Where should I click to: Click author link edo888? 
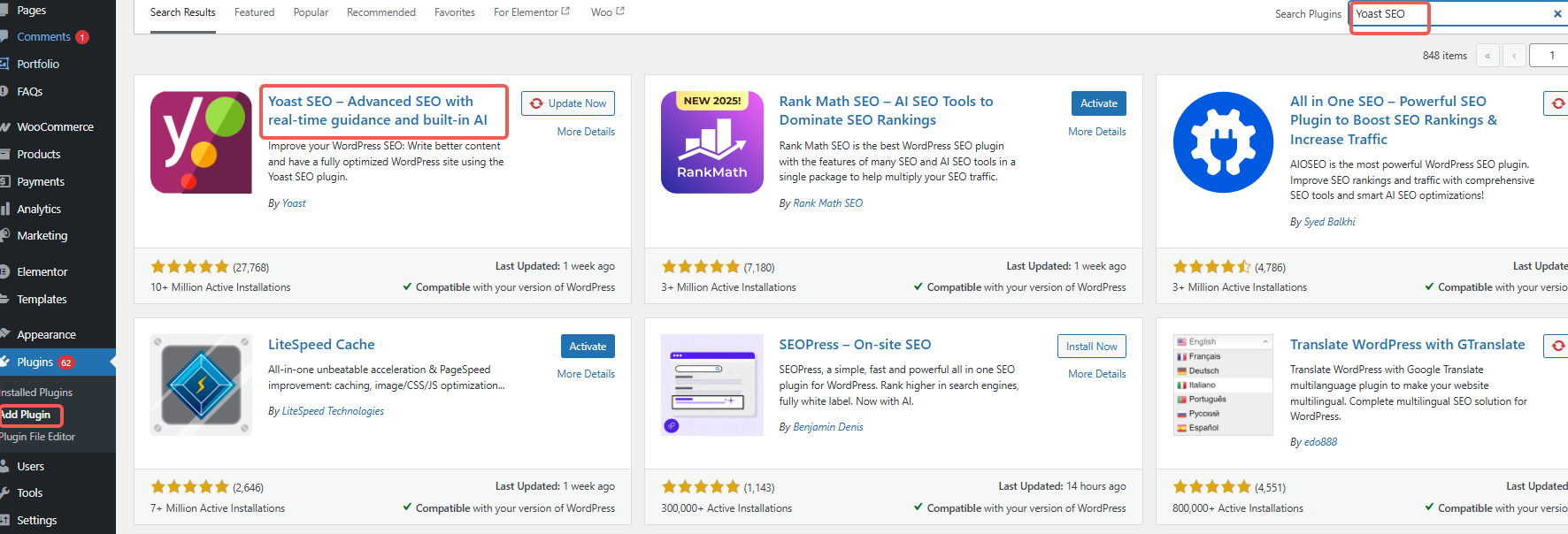click(1321, 442)
